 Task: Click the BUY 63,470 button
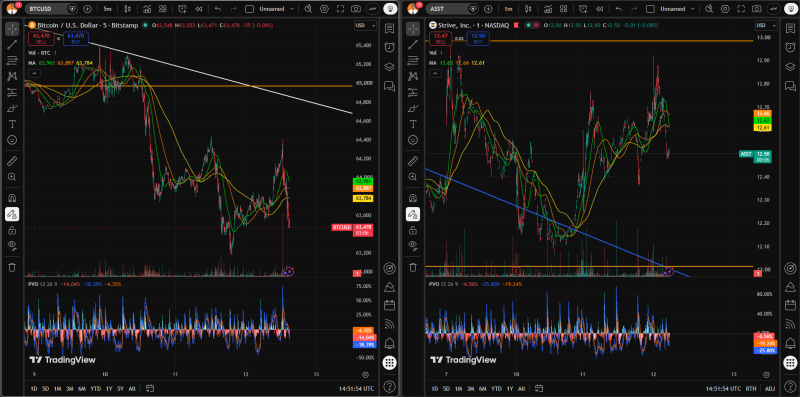(x=76, y=38)
